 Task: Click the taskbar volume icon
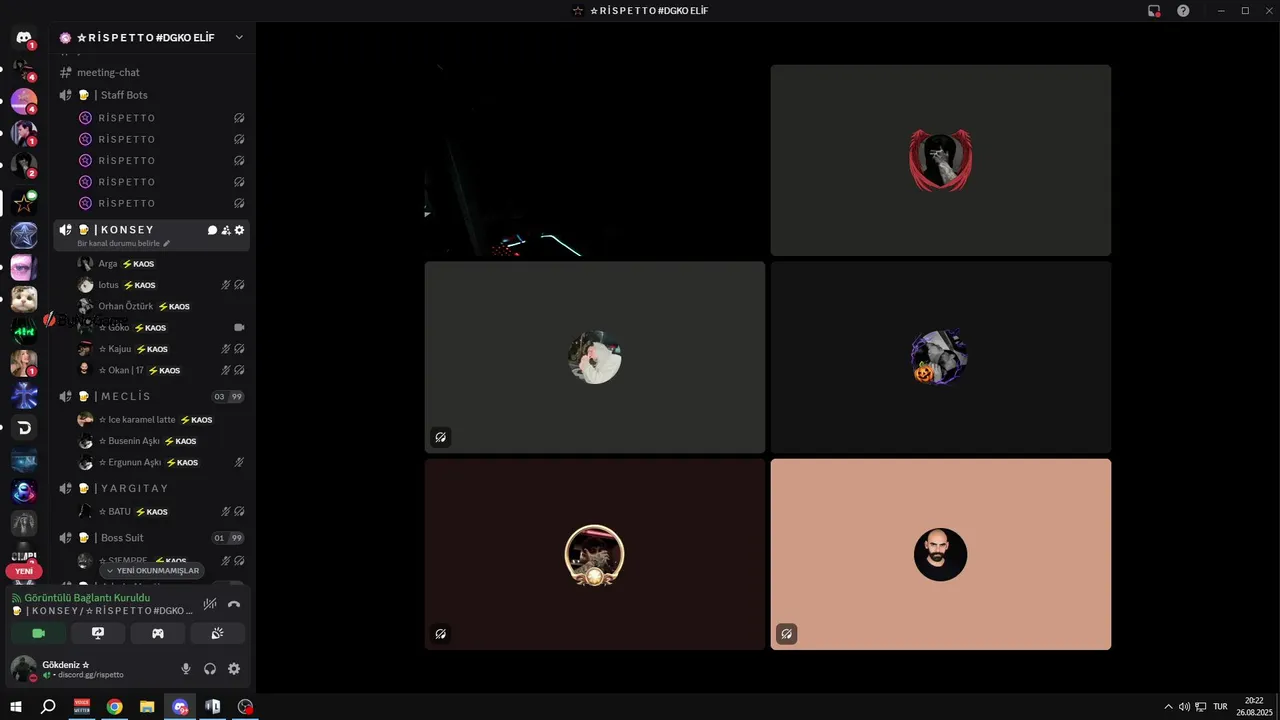(1184, 707)
